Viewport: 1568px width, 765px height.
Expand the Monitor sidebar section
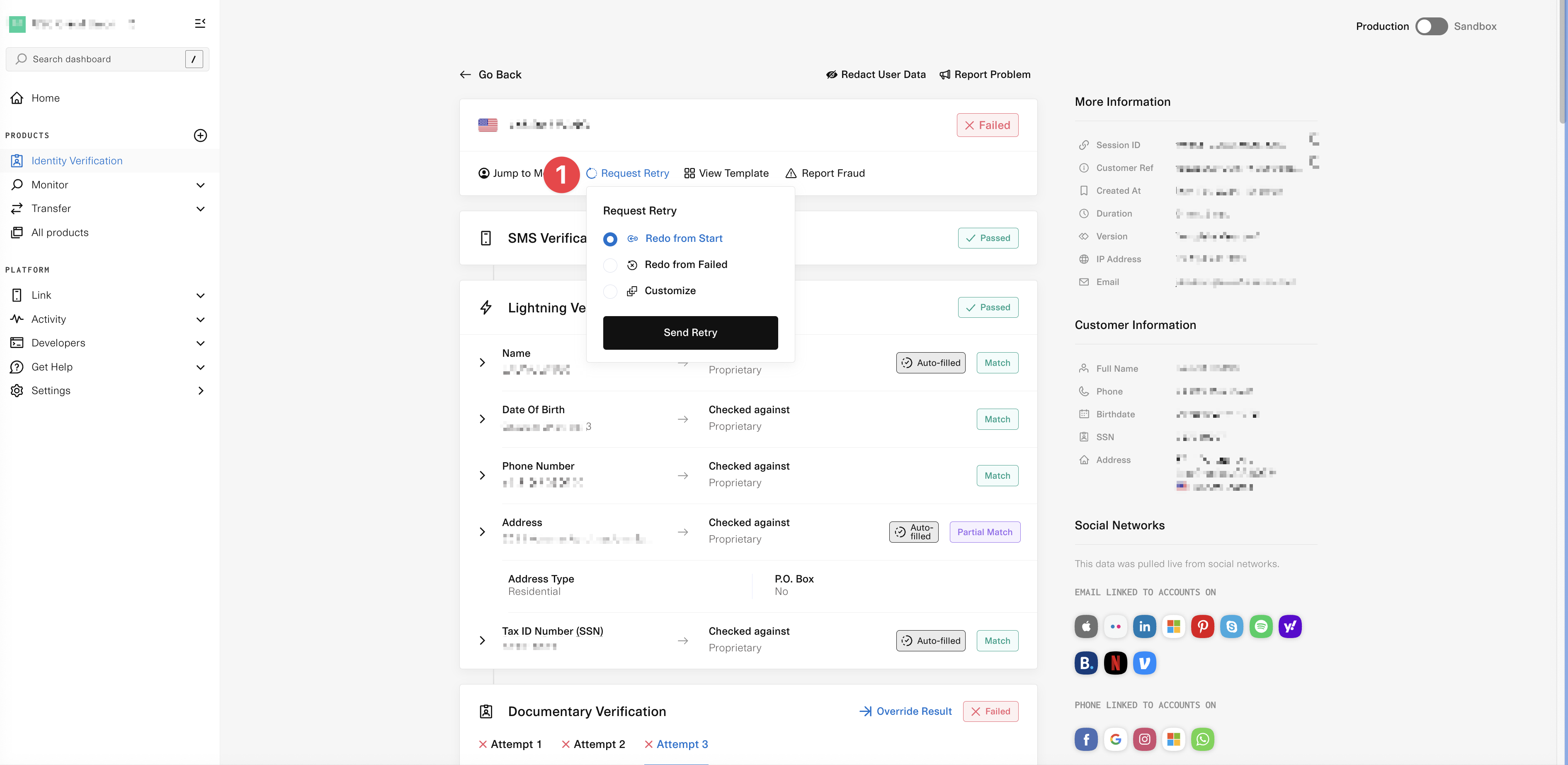pyautogui.click(x=200, y=185)
